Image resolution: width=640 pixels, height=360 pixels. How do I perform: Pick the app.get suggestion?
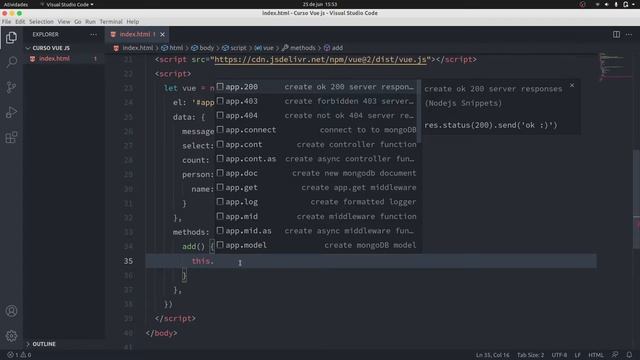pos(316,188)
